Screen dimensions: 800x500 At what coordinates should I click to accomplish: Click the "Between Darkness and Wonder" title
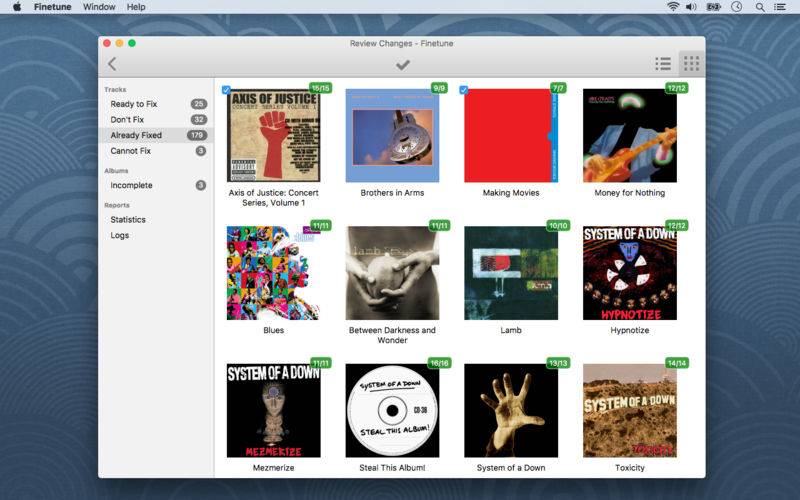click(x=392, y=335)
